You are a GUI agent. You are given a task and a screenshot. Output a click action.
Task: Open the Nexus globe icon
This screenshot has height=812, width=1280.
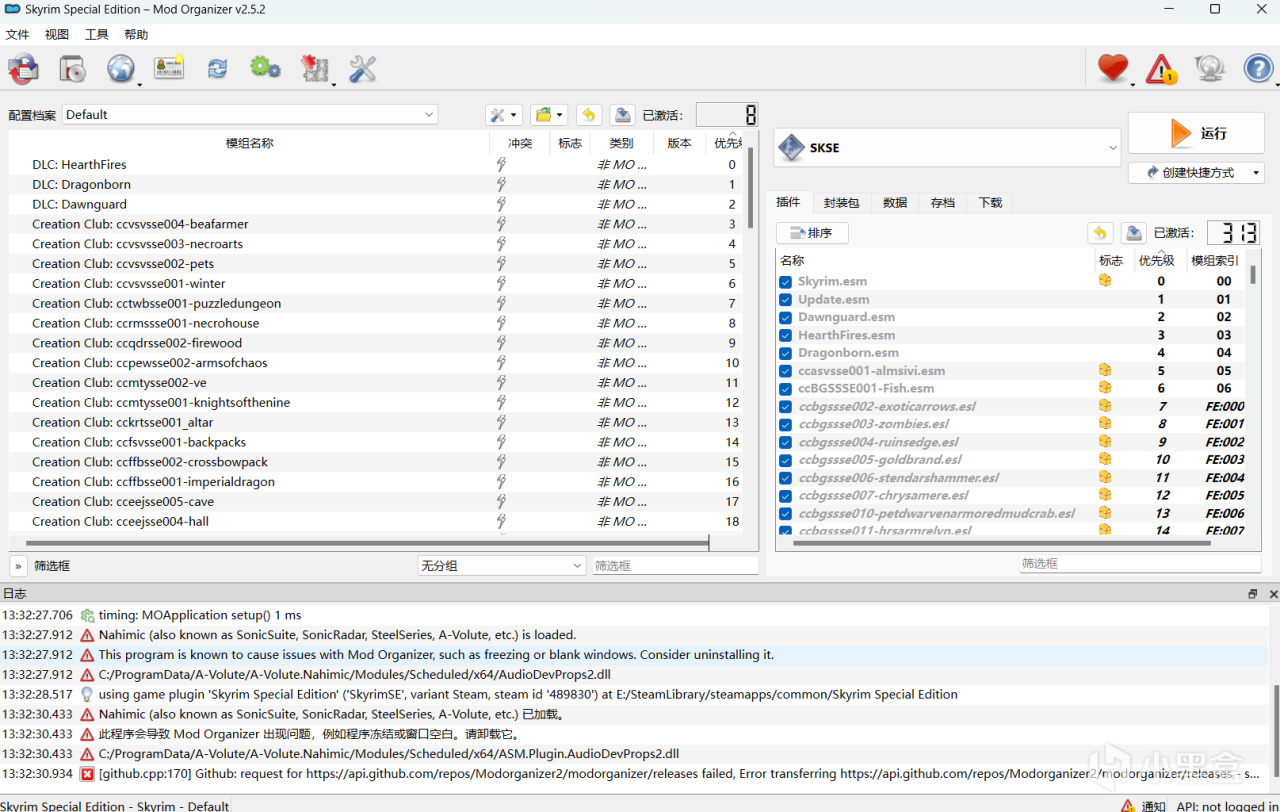tap(120, 69)
